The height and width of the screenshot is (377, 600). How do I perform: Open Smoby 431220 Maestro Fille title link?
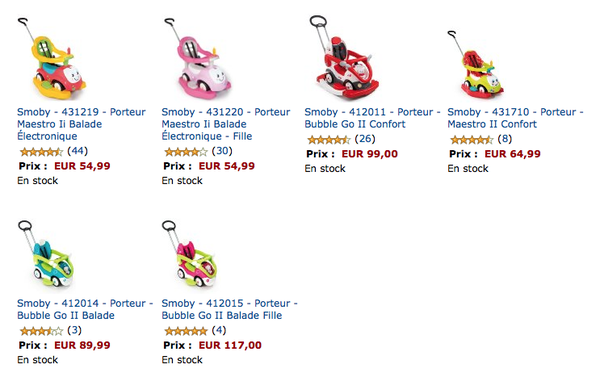(x=226, y=124)
